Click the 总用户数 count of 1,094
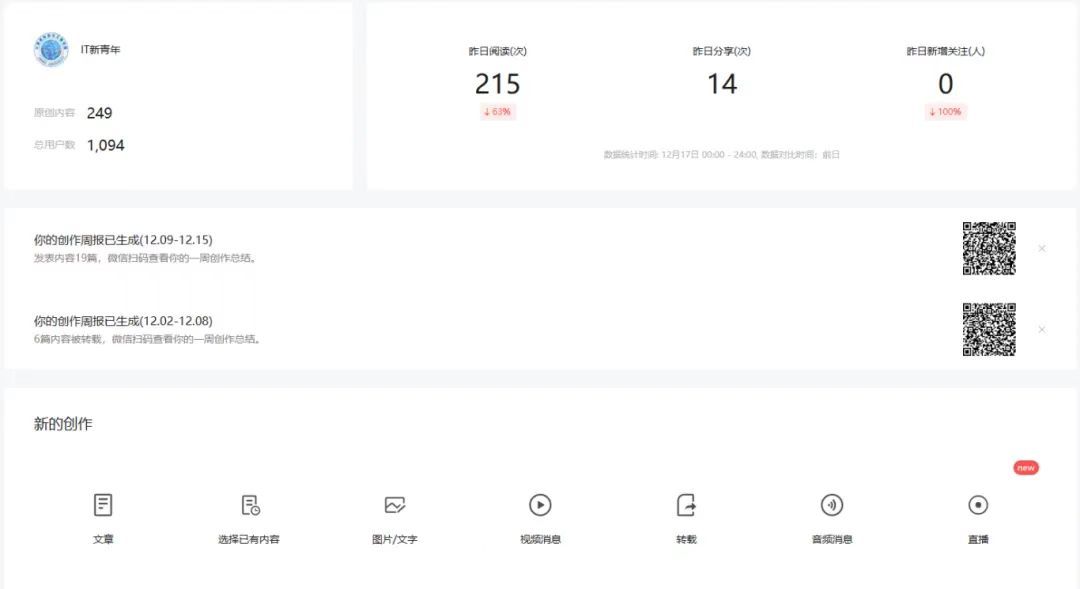This screenshot has height=589, width=1080. tap(105, 145)
